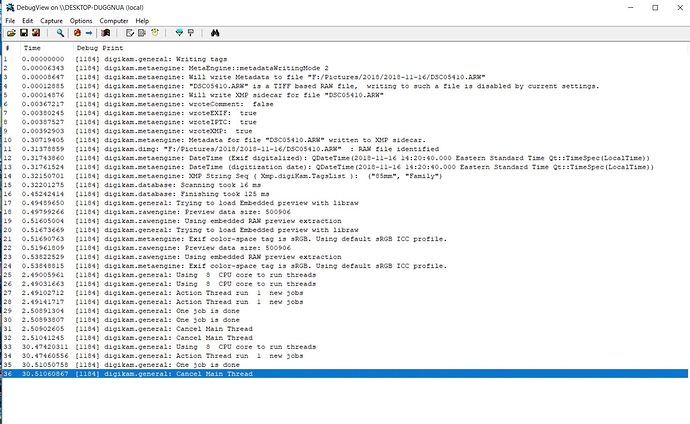Open Filter/Highlight using the funnel icon

click(x=179, y=33)
